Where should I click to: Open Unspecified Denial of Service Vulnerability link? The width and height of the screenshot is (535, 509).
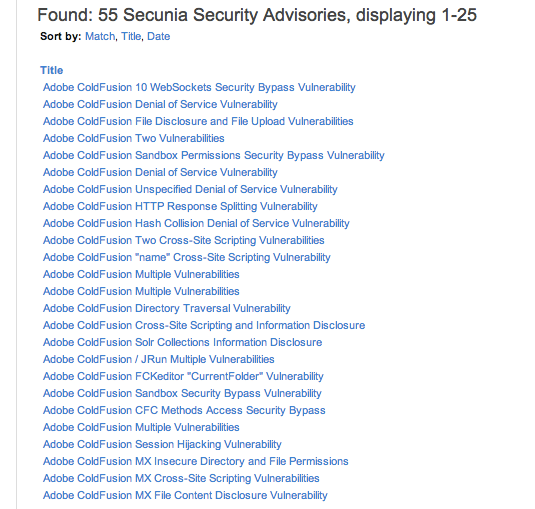190,189
